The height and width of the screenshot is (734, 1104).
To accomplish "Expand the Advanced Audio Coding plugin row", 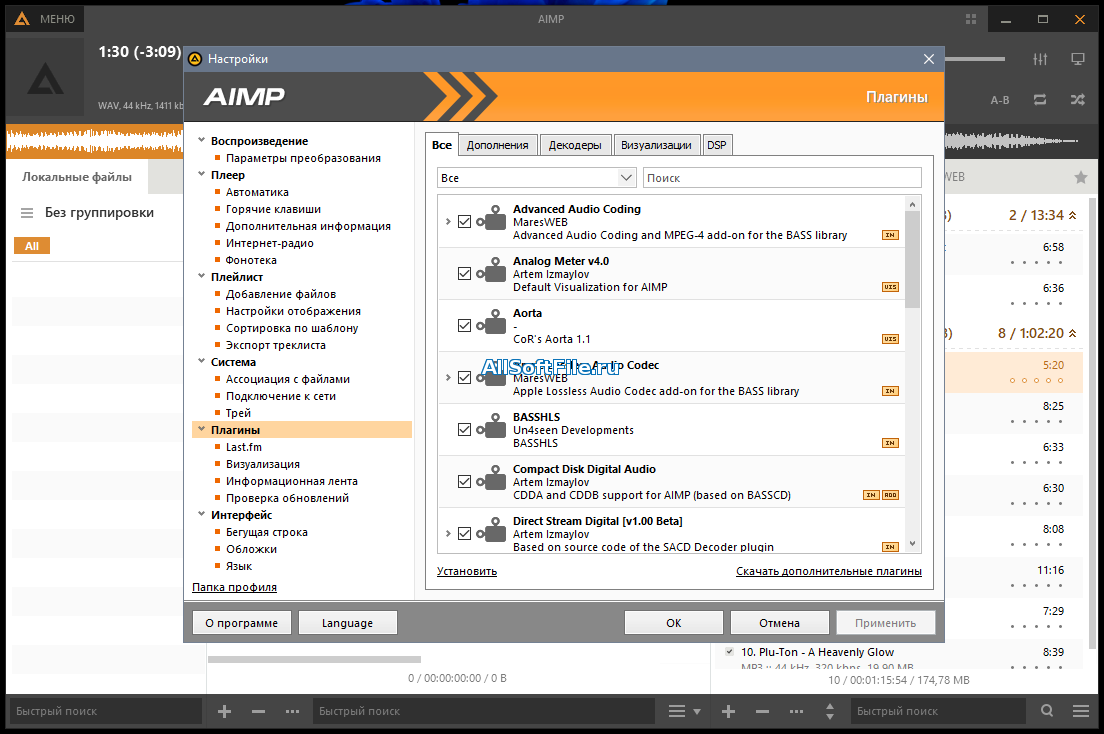I will [x=448, y=221].
